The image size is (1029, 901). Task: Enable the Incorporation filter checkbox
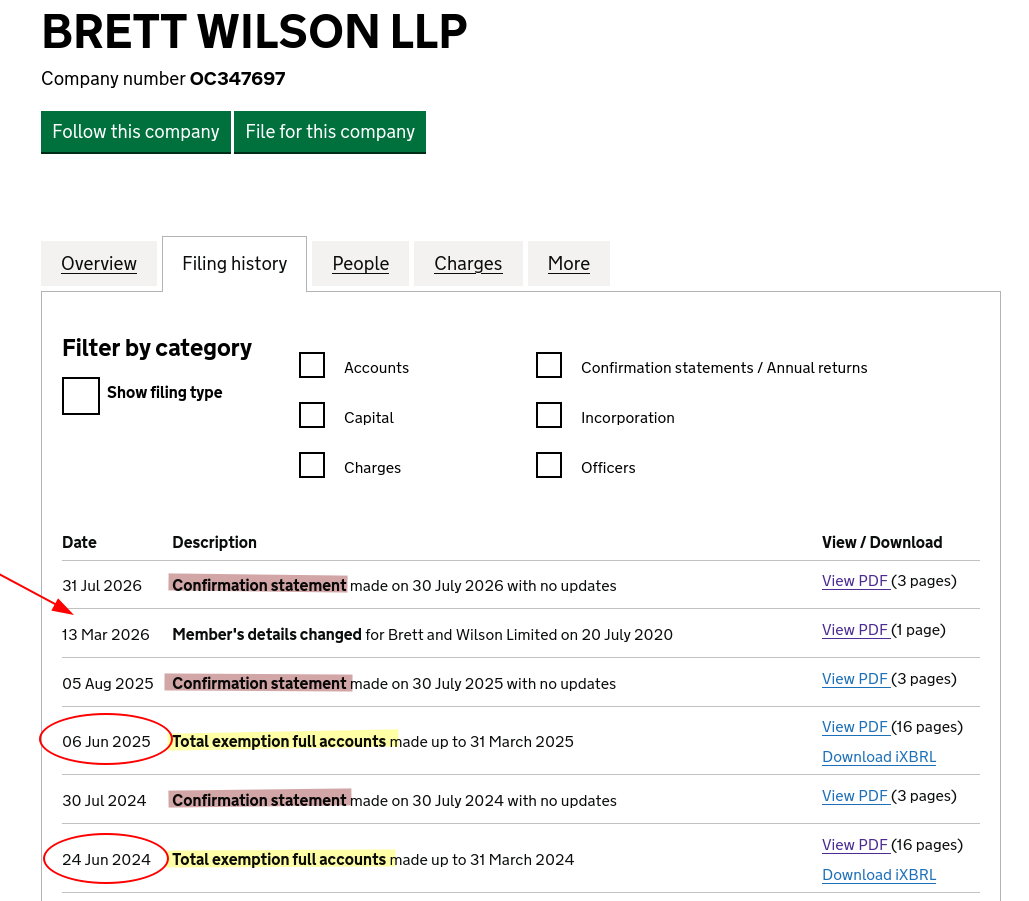(549, 415)
